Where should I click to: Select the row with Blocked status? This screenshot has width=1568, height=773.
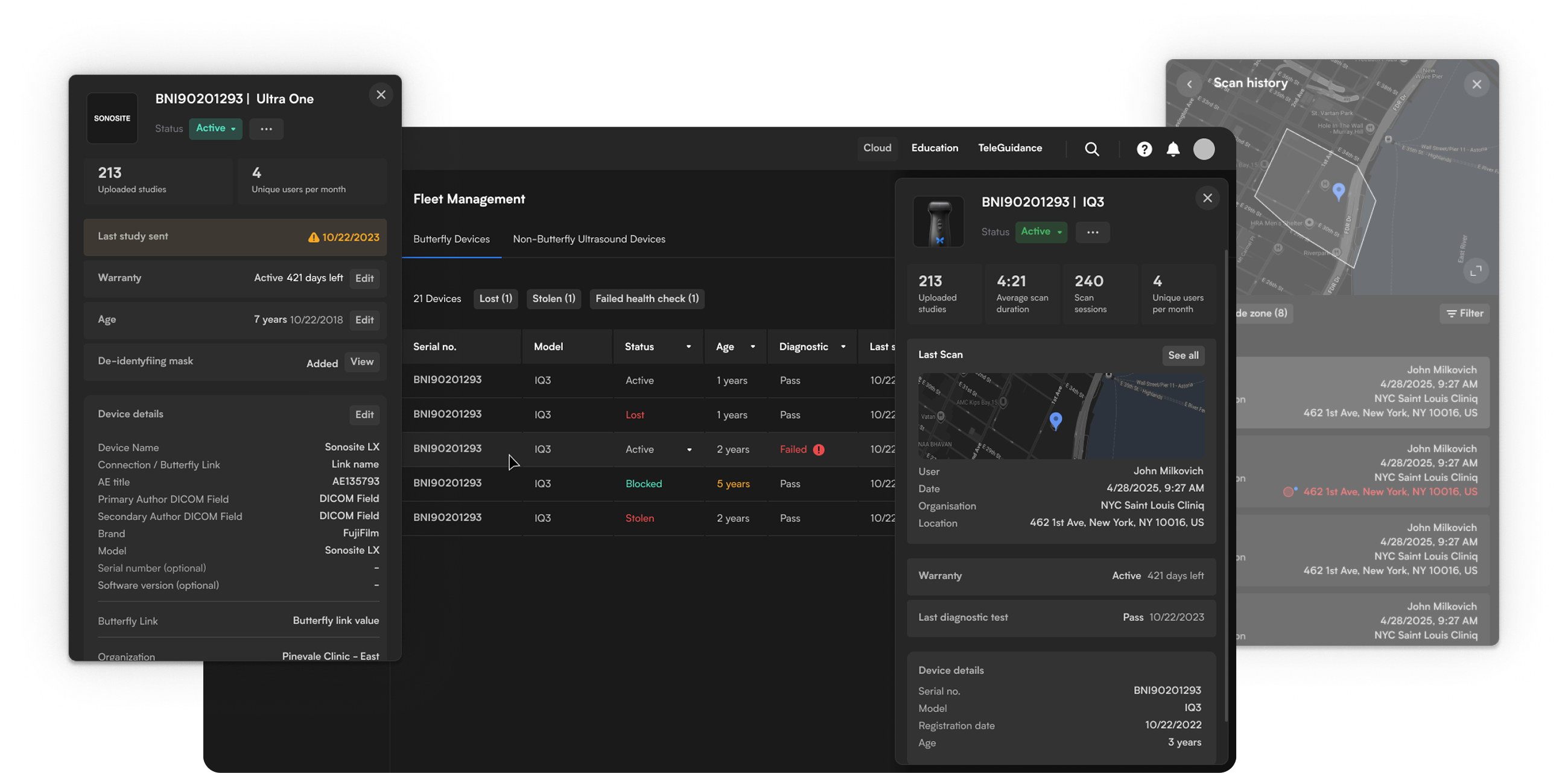(x=648, y=484)
